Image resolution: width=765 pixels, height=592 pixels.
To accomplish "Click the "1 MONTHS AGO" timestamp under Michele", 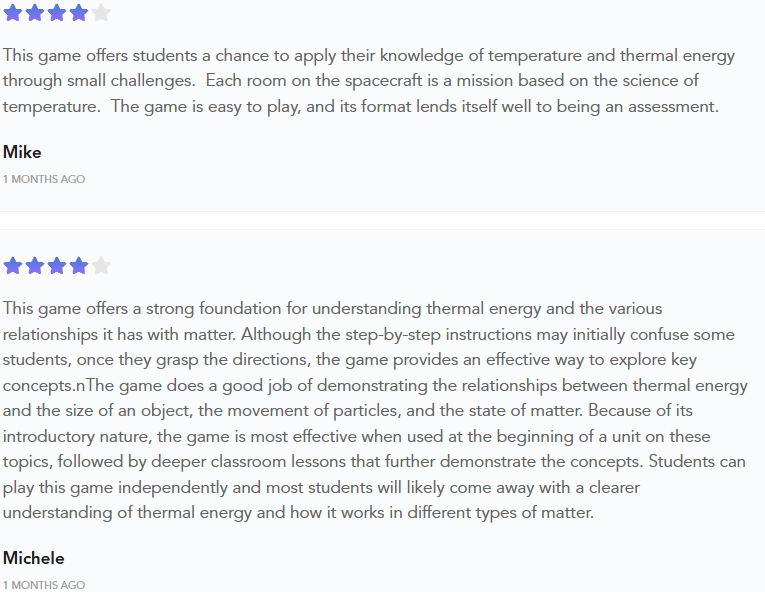I will tap(44, 585).
